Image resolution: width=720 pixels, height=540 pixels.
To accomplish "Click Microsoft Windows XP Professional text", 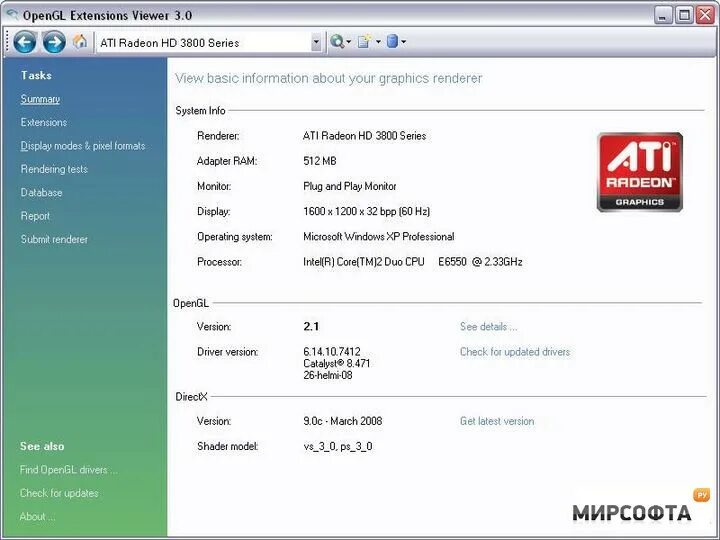I will pyautogui.click(x=379, y=237).
